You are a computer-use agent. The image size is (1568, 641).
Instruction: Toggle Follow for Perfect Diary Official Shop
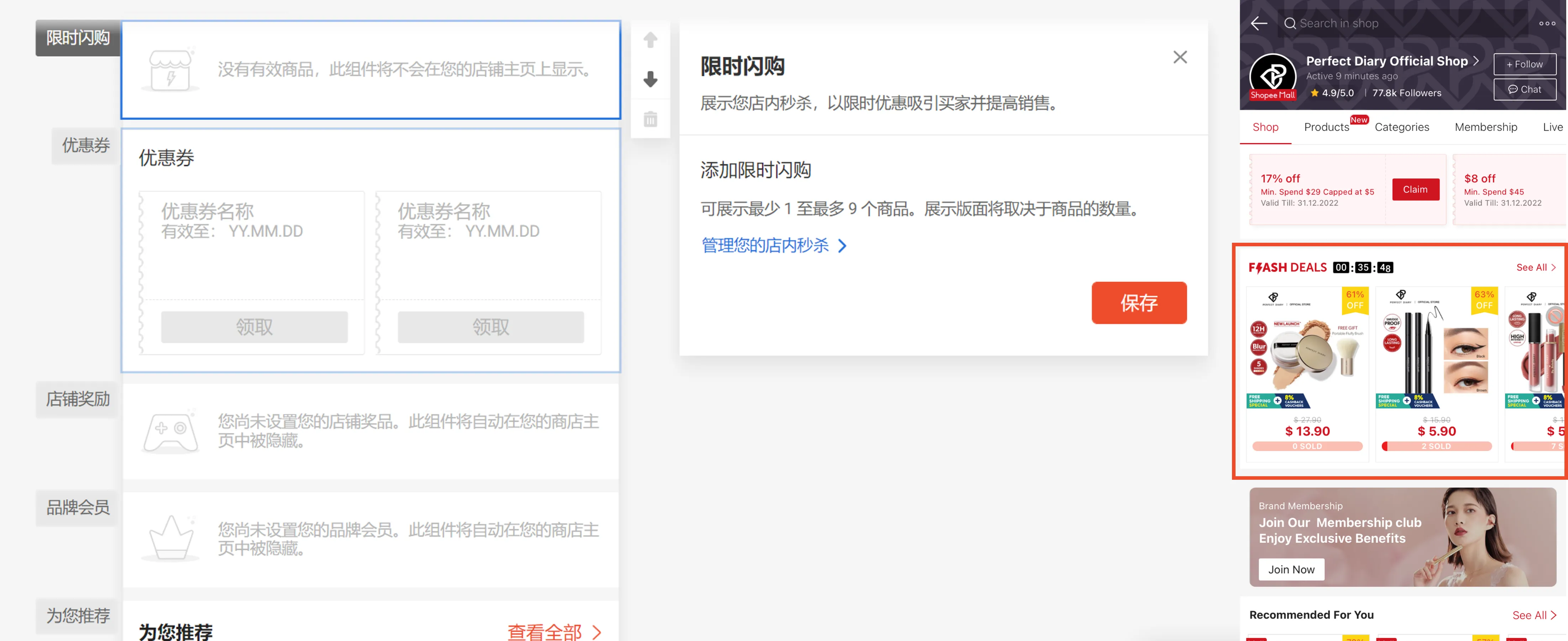click(x=1524, y=64)
